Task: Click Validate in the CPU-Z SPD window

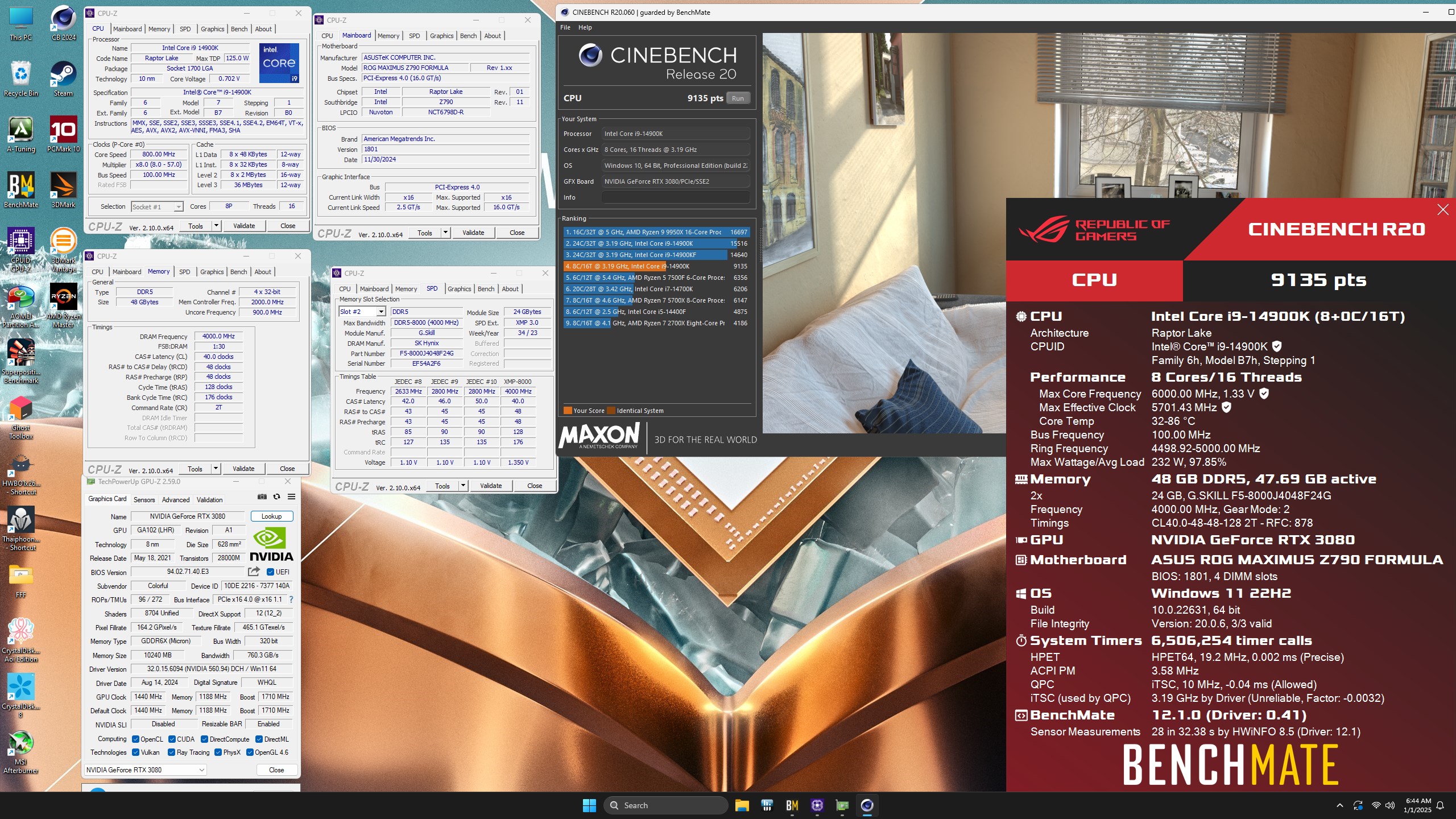Action: click(x=491, y=486)
